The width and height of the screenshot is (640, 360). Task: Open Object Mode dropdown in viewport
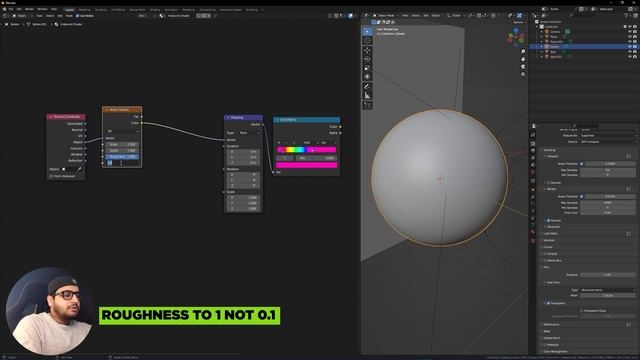[x=386, y=16]
